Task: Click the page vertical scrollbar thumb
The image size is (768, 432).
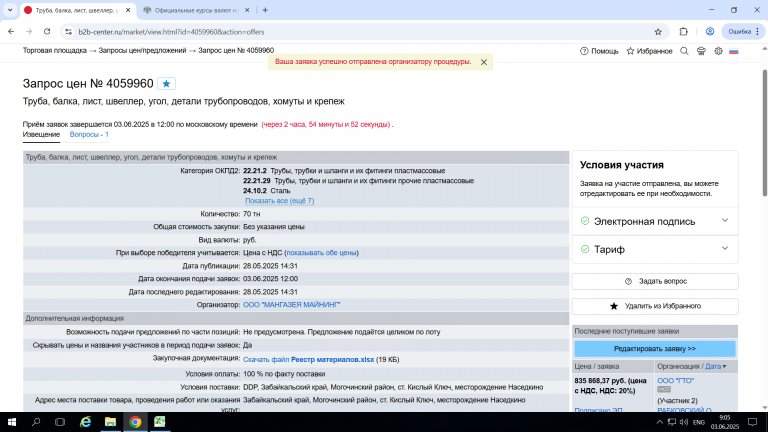Action: (765, 133)
